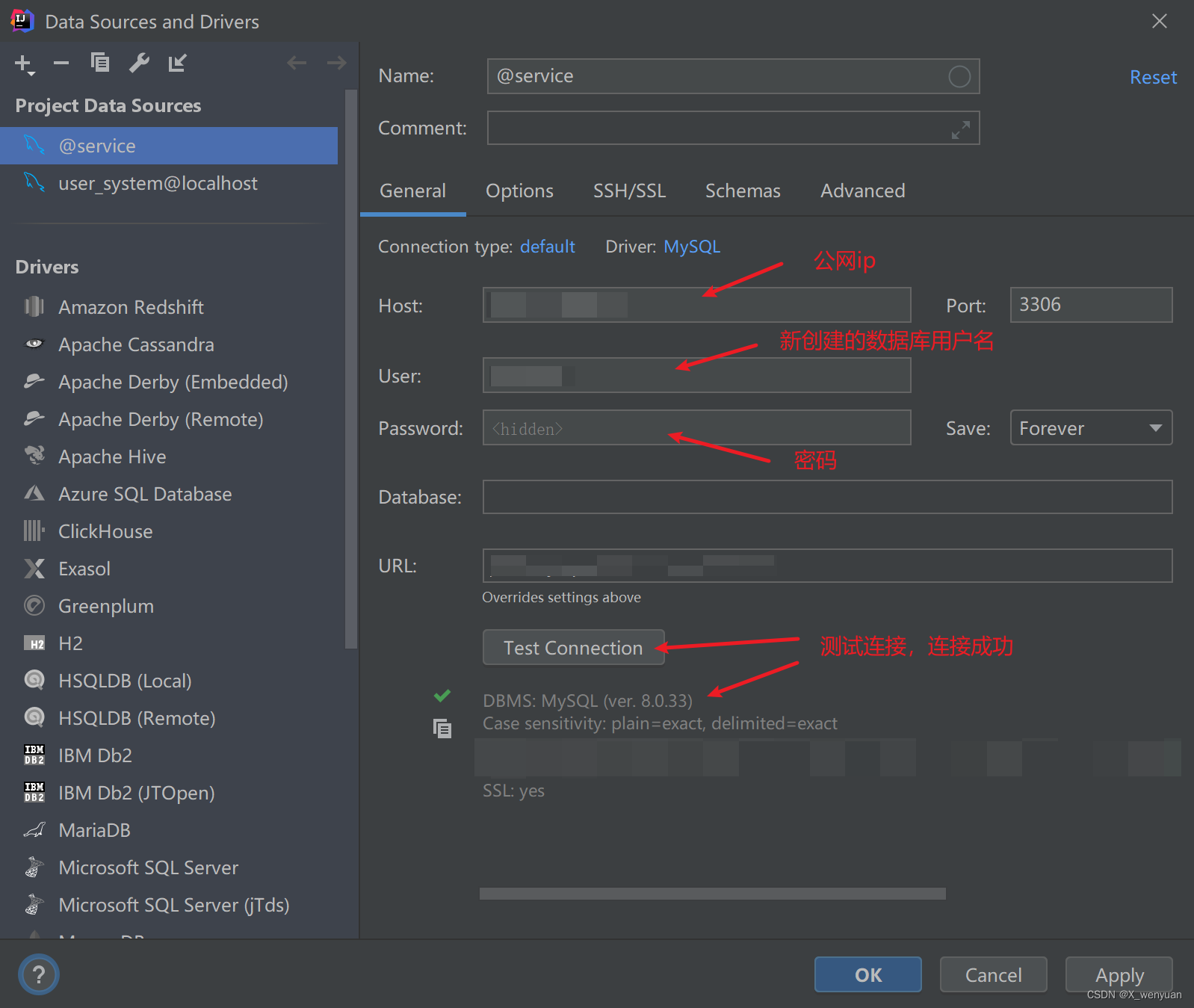Click the Forward arrow in toolbar

point(336,63)
